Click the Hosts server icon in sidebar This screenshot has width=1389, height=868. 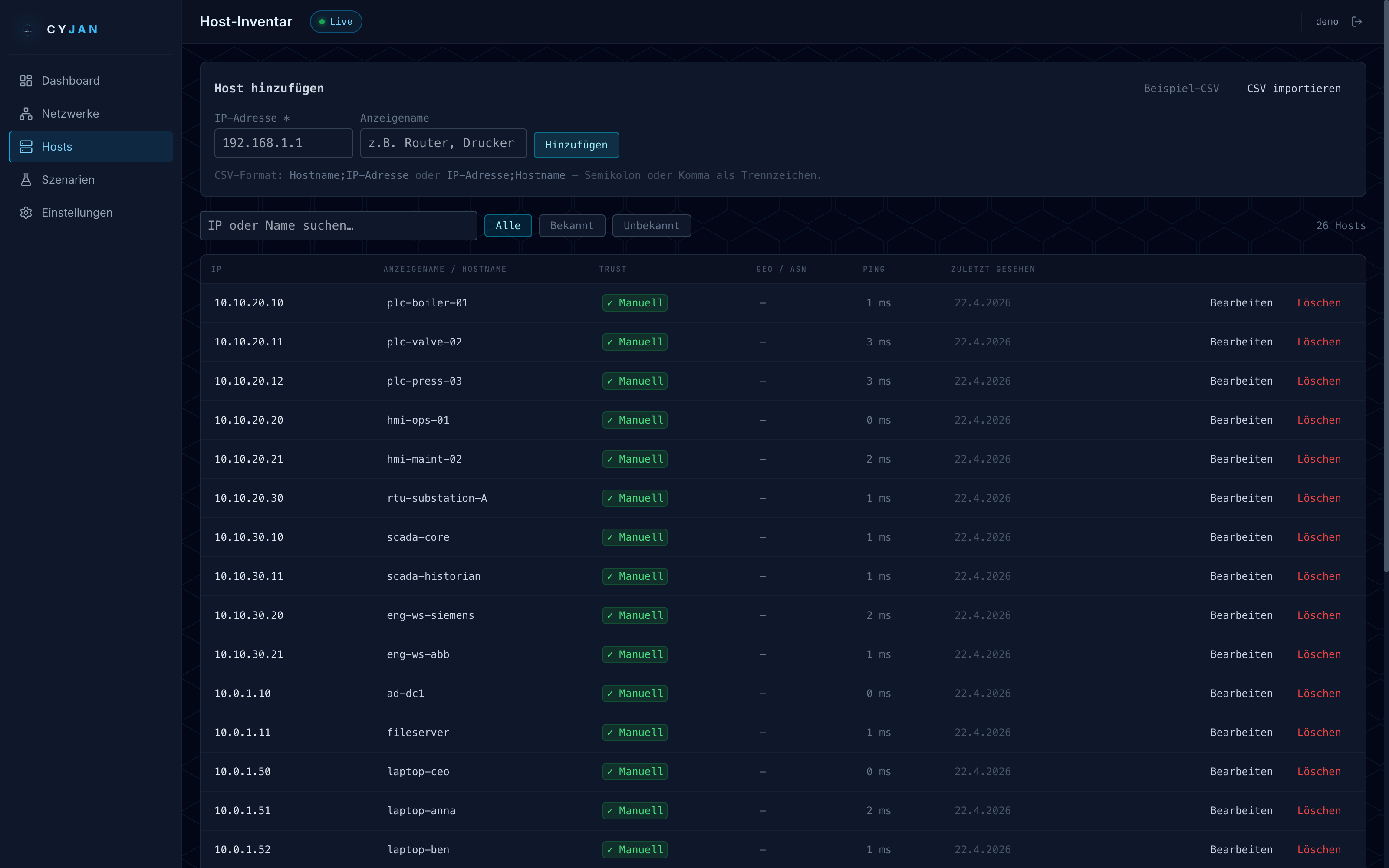pyautogui.click(x=26, y=147)
